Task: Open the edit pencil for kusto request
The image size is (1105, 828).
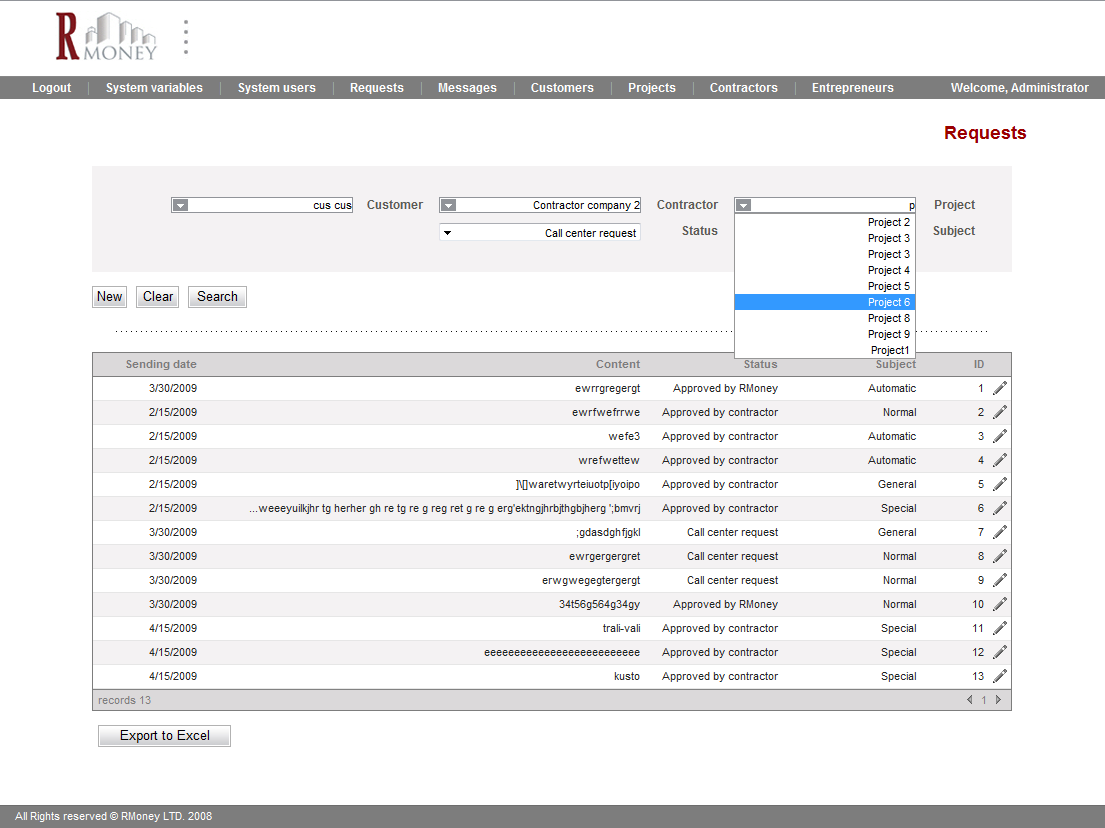Action: point(999,676)
